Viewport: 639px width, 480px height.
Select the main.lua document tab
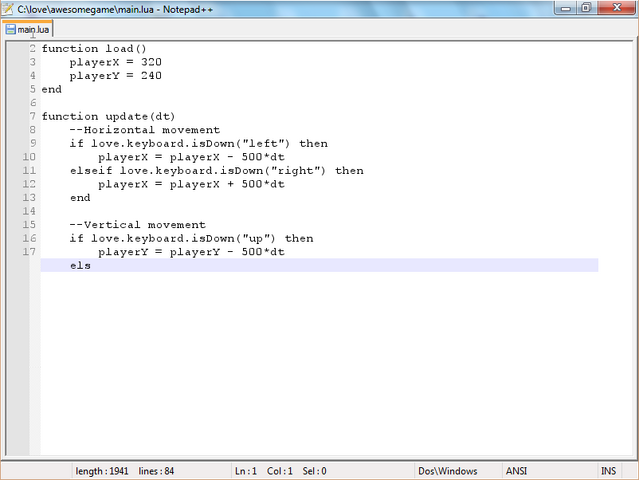pos(27,29)
